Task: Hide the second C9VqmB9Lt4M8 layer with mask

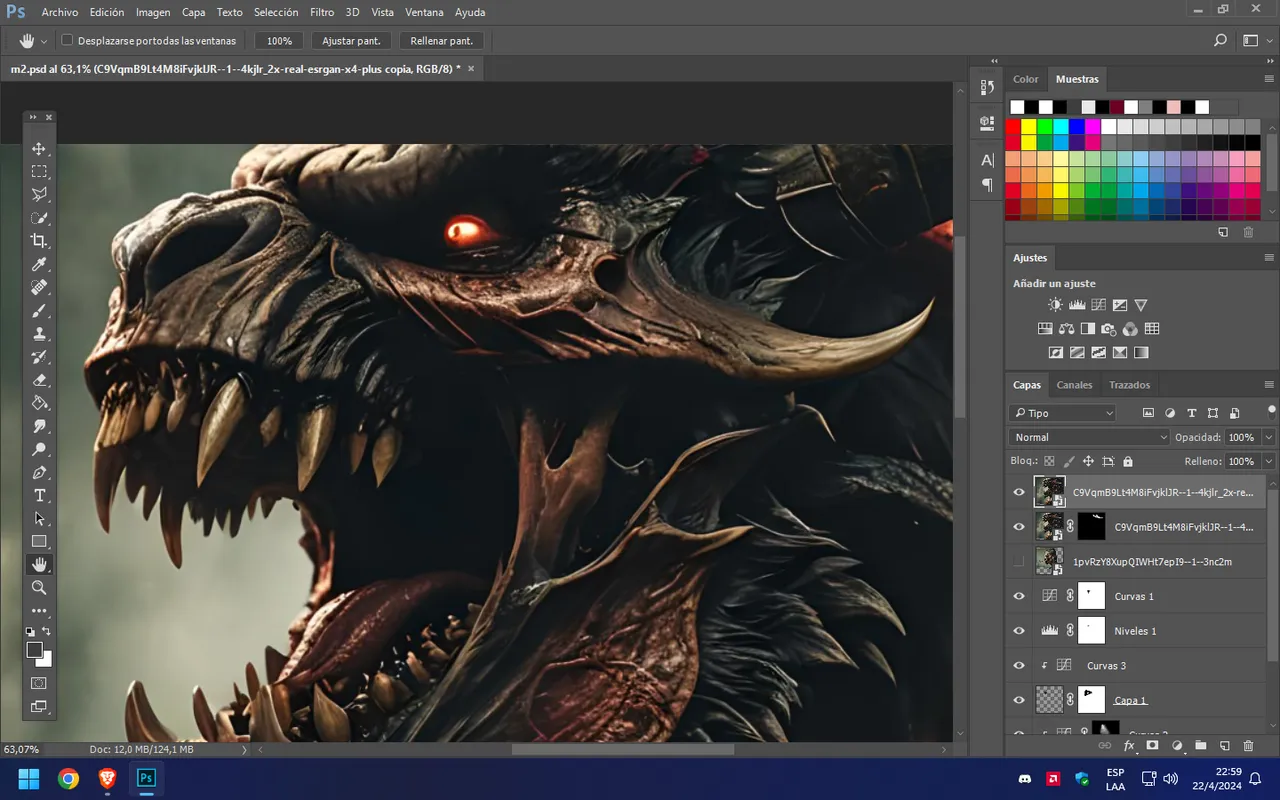Action: pyautogui.click(x=1019, y=527)
